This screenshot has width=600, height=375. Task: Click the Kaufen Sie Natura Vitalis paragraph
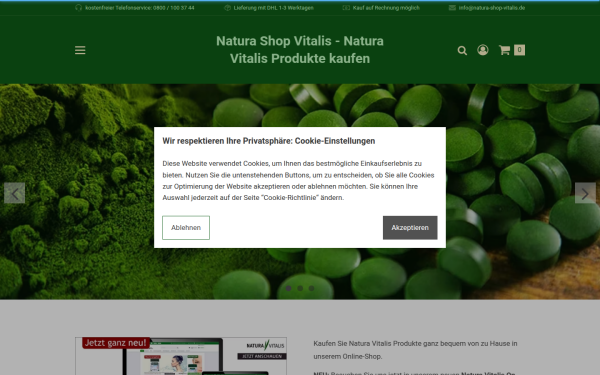(415, 350)
